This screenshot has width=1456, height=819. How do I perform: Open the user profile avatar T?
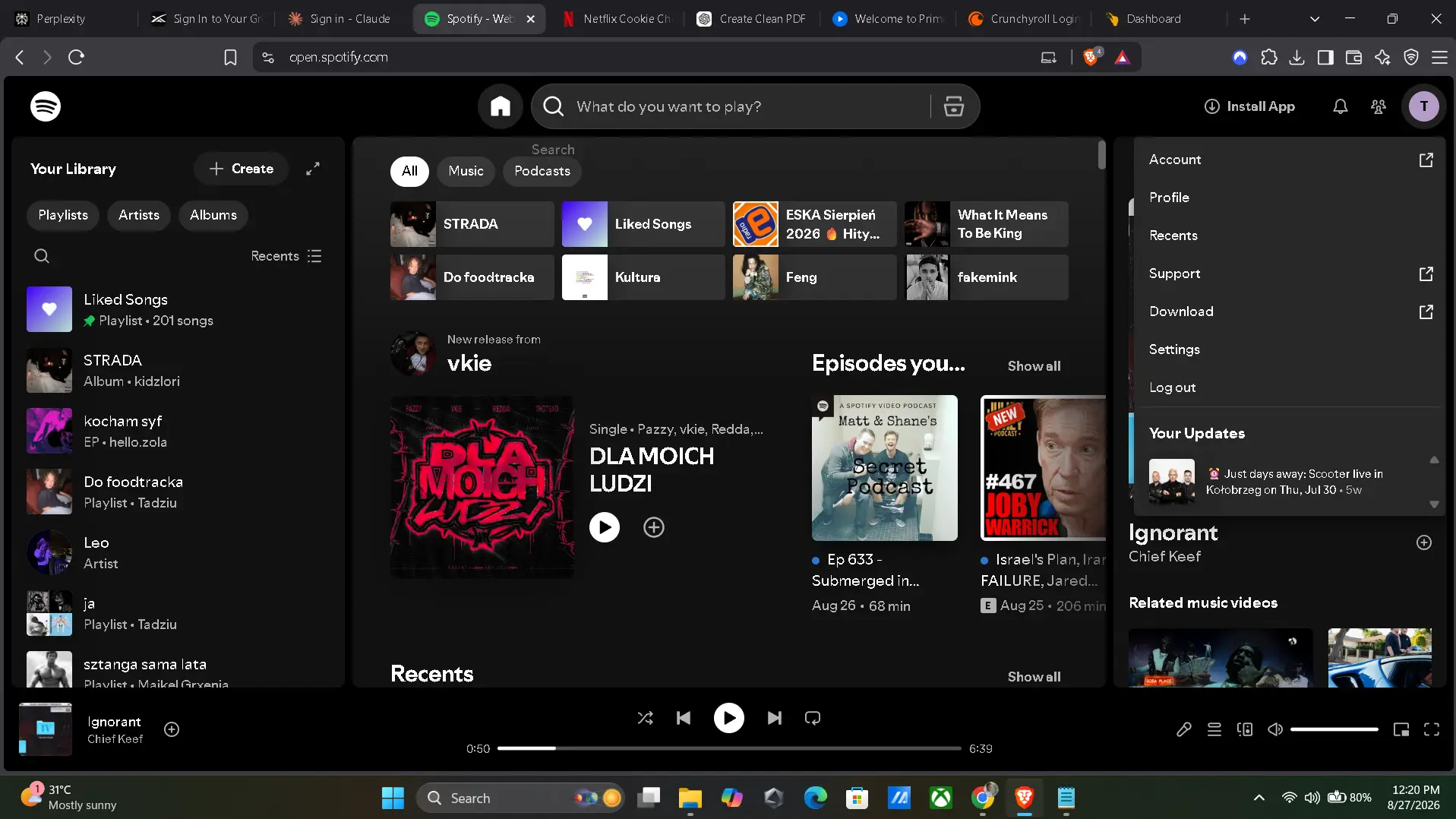(1424, 106)
